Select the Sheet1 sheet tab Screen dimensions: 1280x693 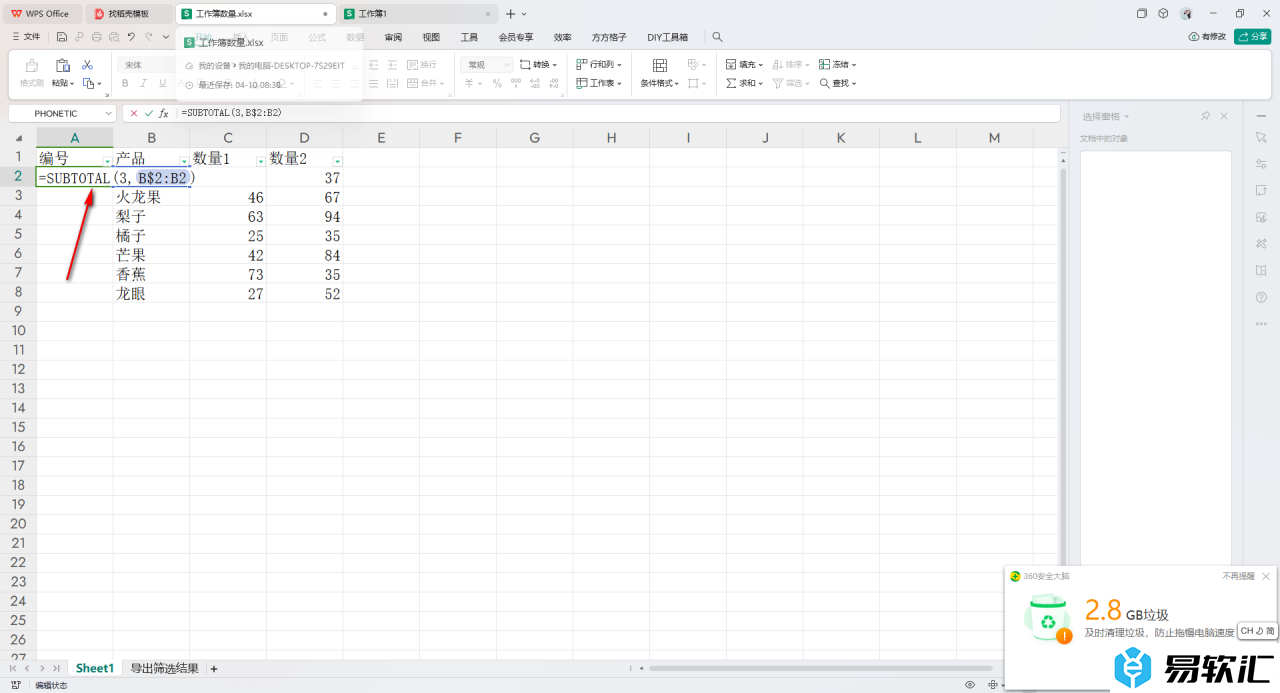(x=95, y=668)
